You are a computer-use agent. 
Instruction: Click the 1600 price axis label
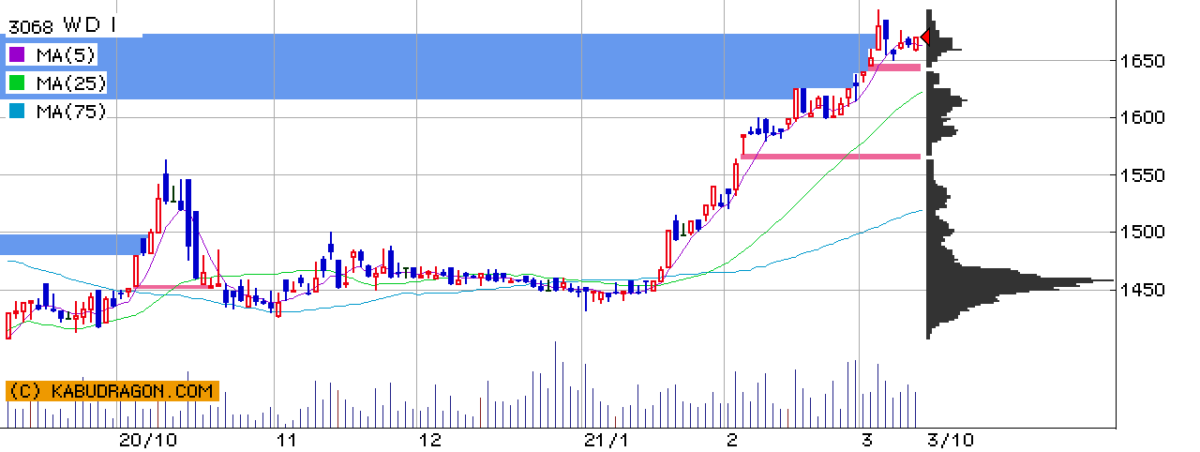[1145, 118]
